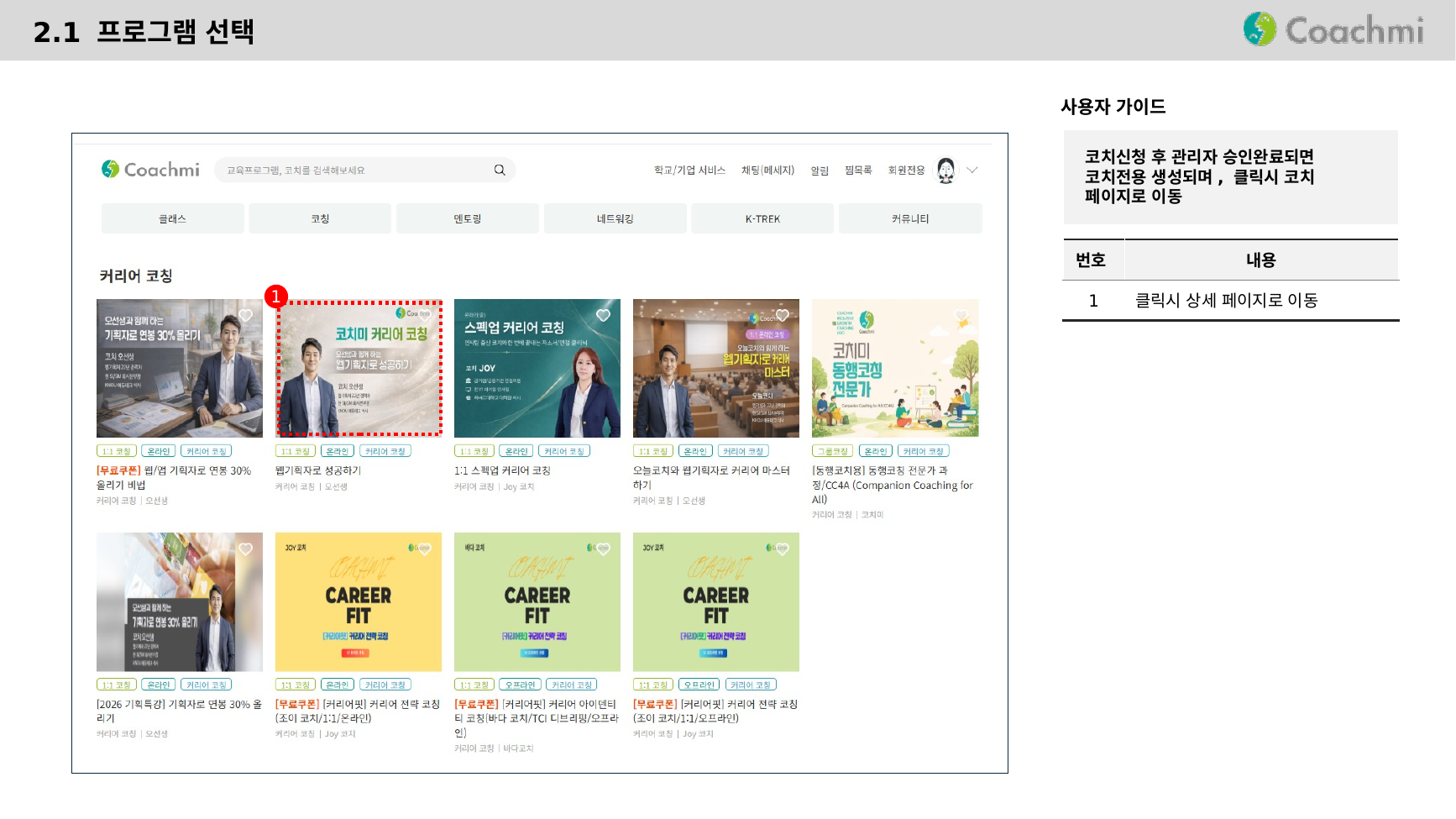Viewport: 1456px width, 819px height.
Task: Click the 사용자 가이드 heading
Action: click(1113, 107)
